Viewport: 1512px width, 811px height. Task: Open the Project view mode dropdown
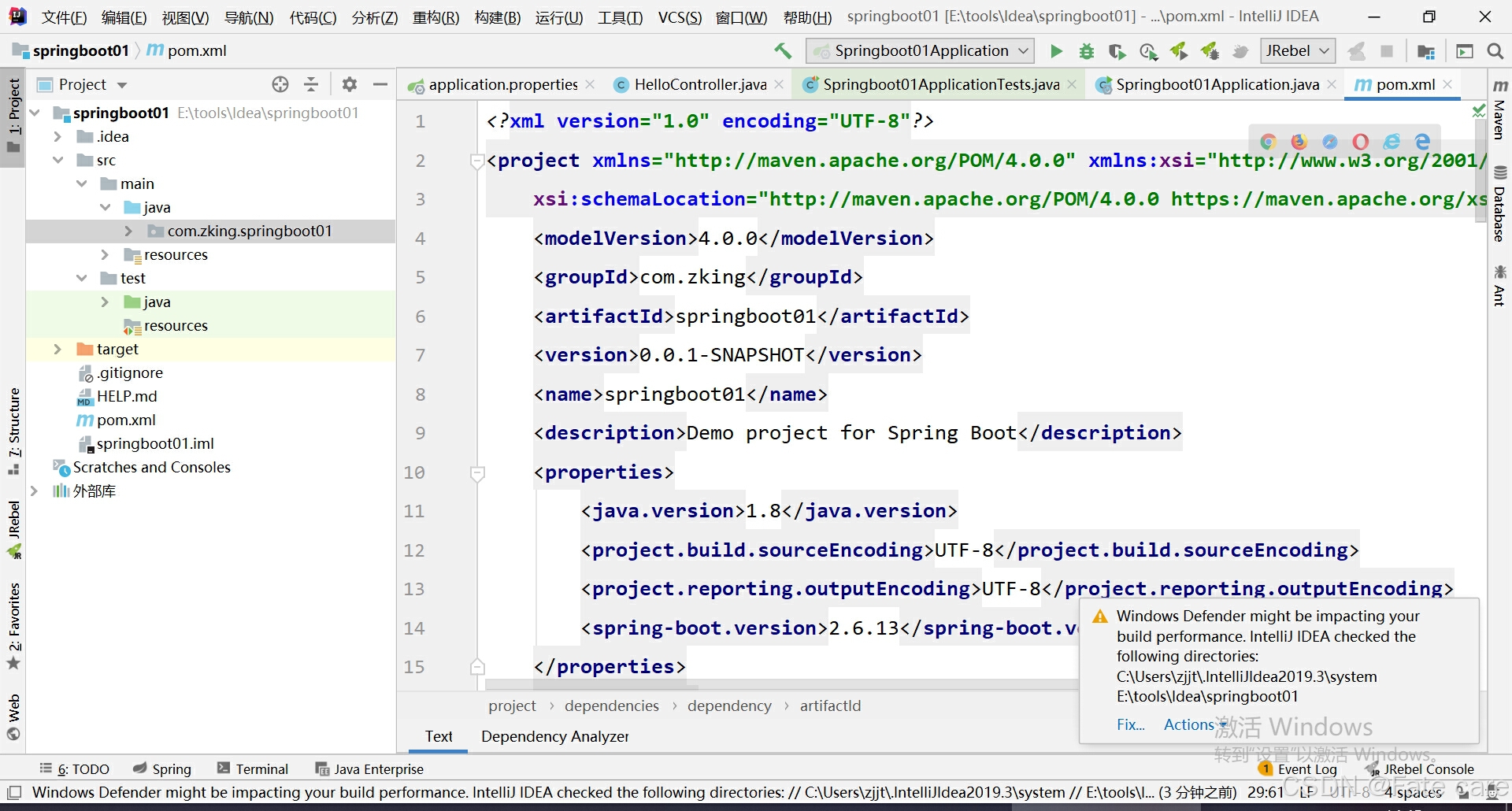tap(122, 85)
